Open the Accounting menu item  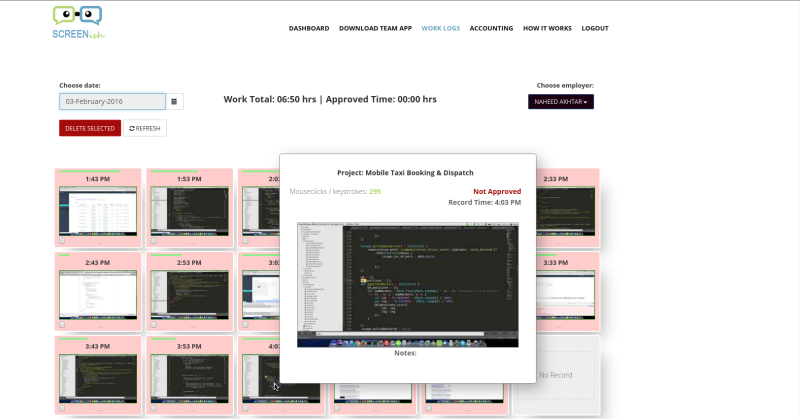tap(491, 29)
